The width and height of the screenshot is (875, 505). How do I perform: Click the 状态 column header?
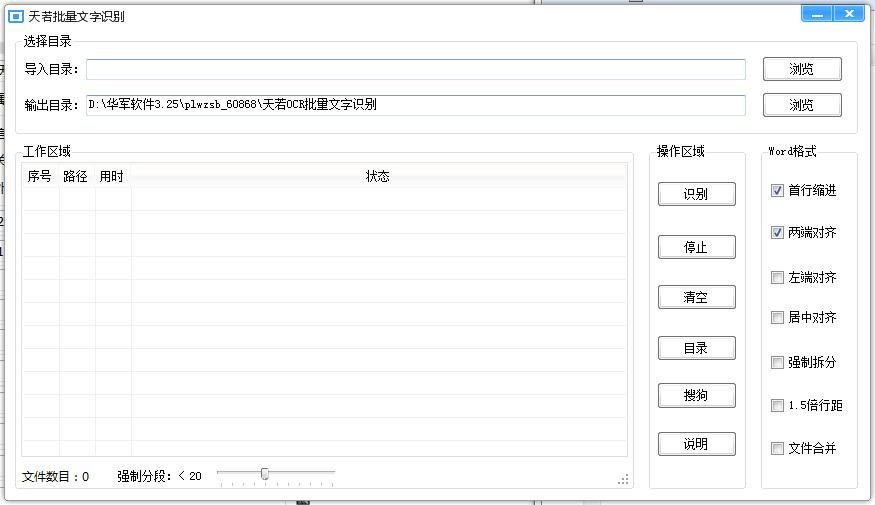click(x=377, y=177)
